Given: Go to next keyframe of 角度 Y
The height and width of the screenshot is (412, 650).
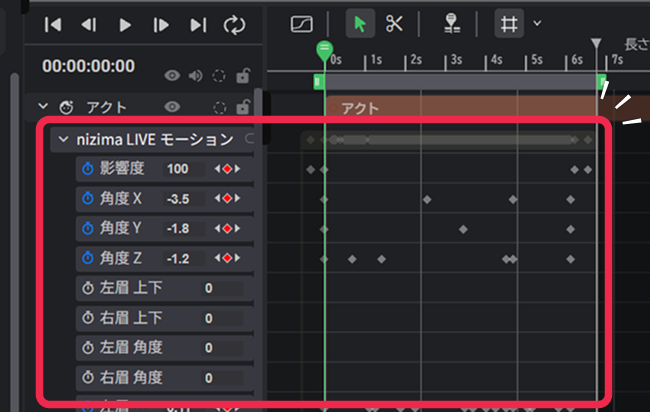Looking at the screenshot, I should (237, 229).
